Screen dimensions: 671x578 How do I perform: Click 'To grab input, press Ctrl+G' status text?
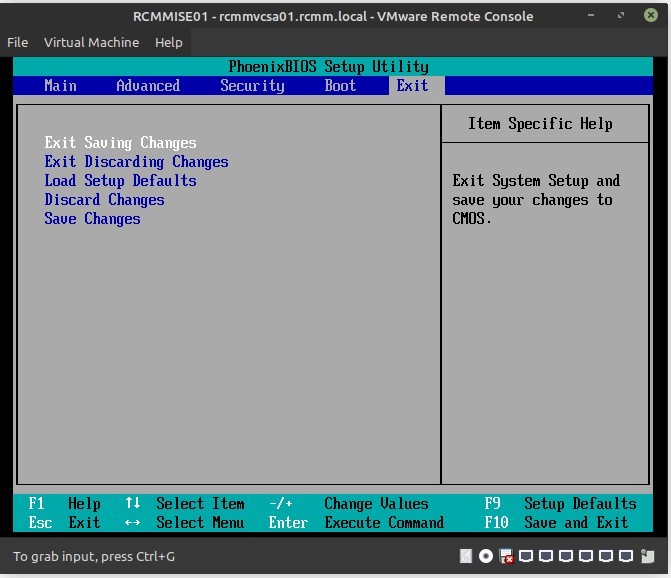(94, 557)
